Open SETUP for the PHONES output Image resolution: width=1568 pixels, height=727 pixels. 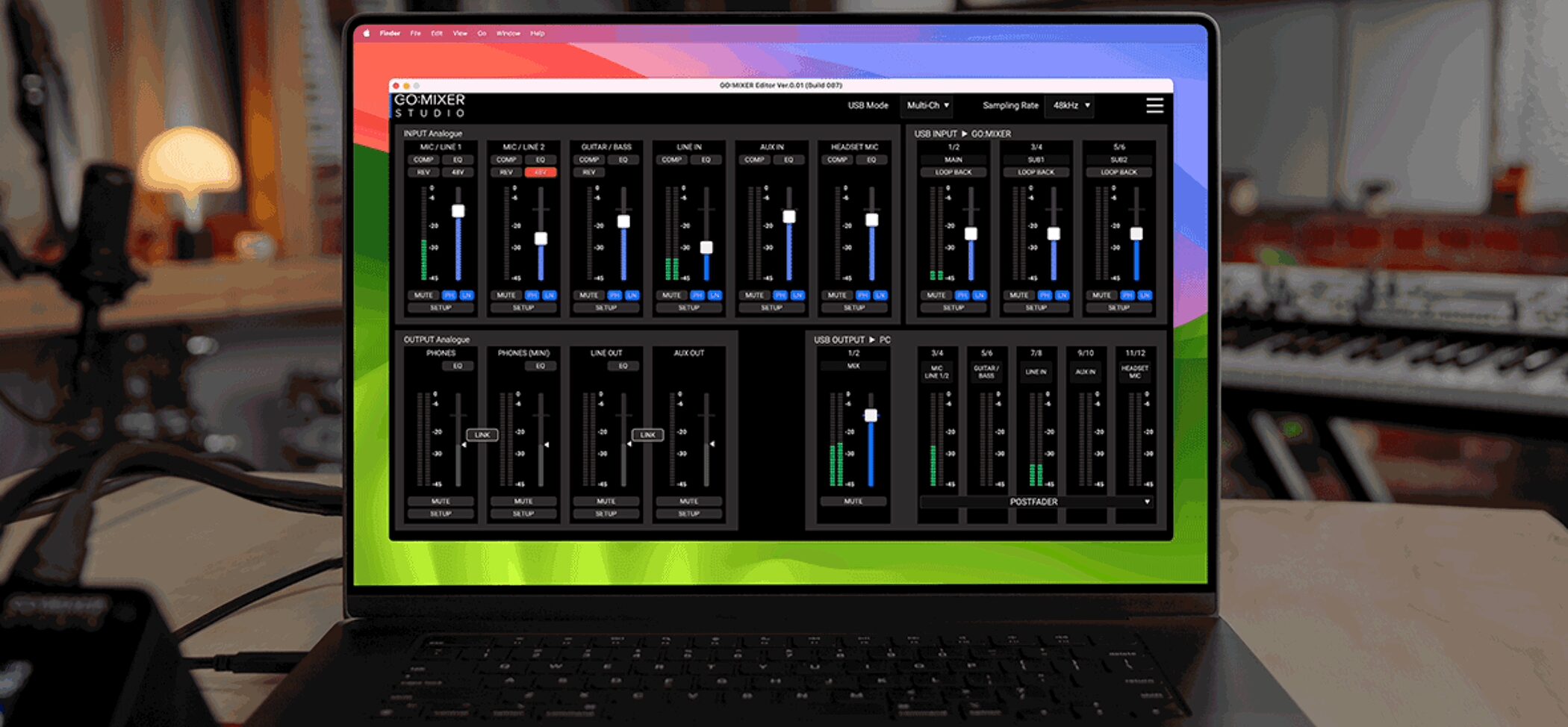point(441,514)
